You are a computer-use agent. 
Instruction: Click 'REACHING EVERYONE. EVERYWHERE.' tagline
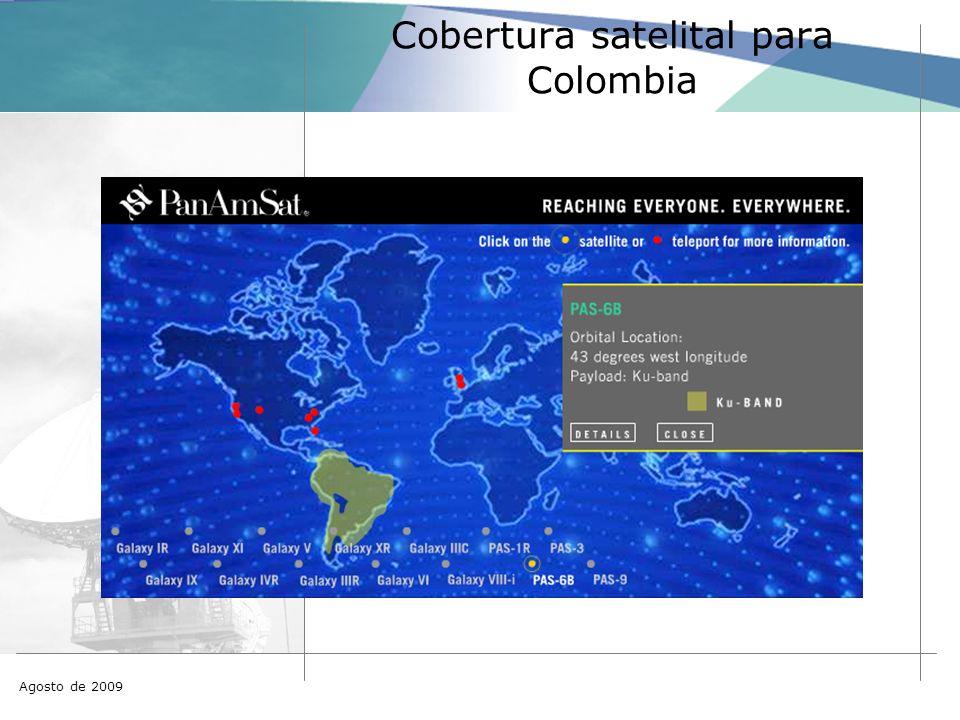[x=696, y=206]
